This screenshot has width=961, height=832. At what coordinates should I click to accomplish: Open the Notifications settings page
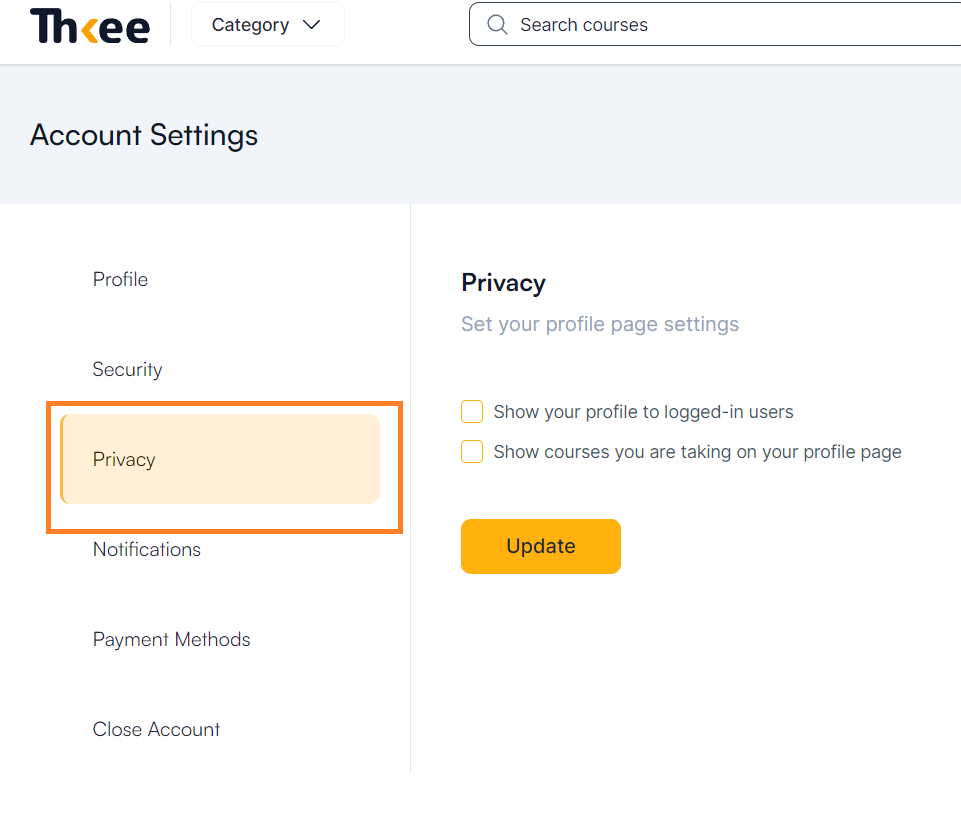point(146,549)
